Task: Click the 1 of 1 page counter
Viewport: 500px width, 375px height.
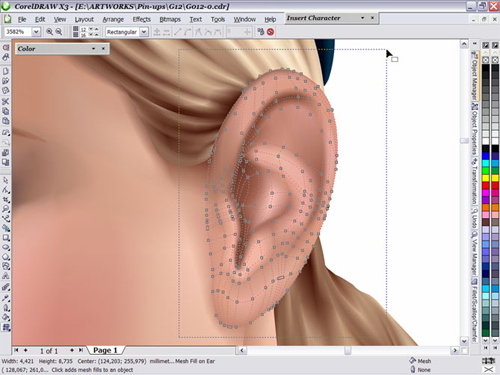Action: coord(49,351)
